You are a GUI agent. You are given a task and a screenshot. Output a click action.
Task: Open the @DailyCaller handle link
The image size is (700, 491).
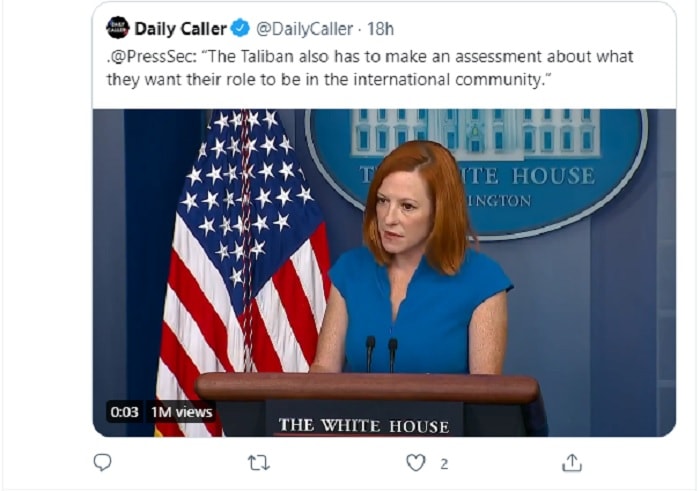[304, 29]
